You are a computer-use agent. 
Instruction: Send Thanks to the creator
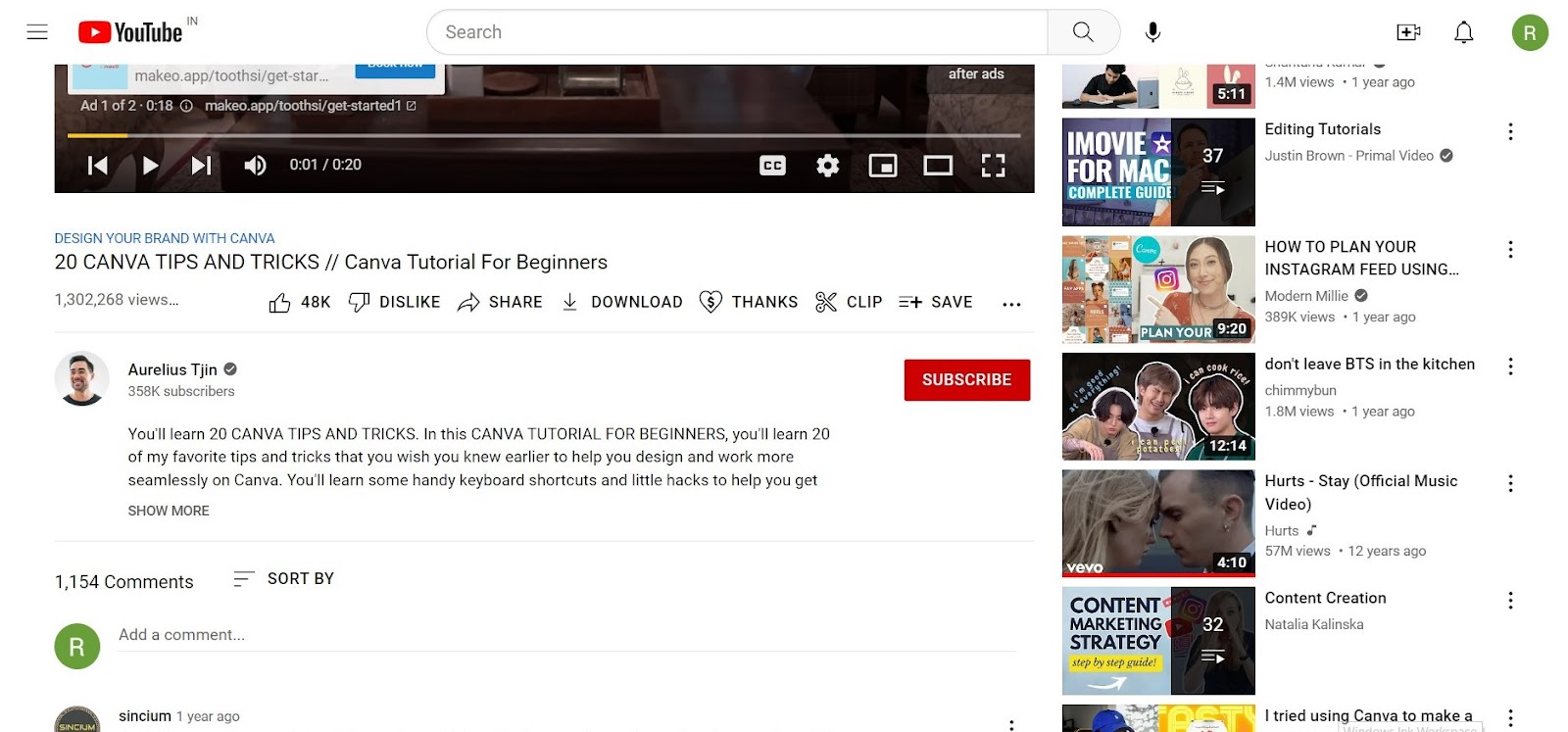tap(749, 302)
